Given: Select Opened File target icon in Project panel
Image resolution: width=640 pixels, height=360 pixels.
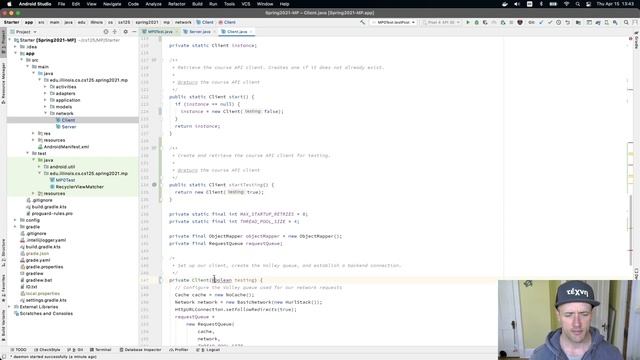Looking at the screenshot, I should pos(106,31).
